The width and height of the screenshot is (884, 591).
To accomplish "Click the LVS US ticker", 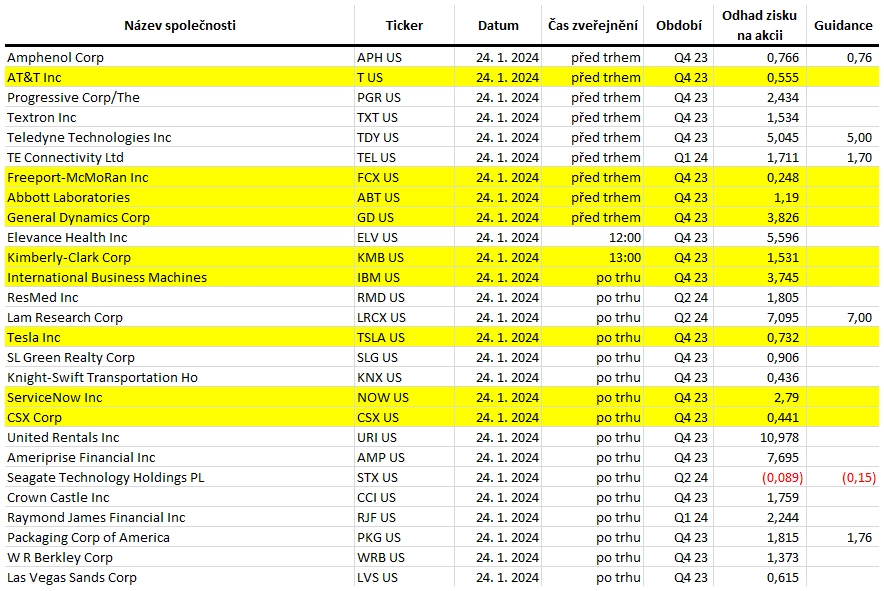I will point(377,578).
